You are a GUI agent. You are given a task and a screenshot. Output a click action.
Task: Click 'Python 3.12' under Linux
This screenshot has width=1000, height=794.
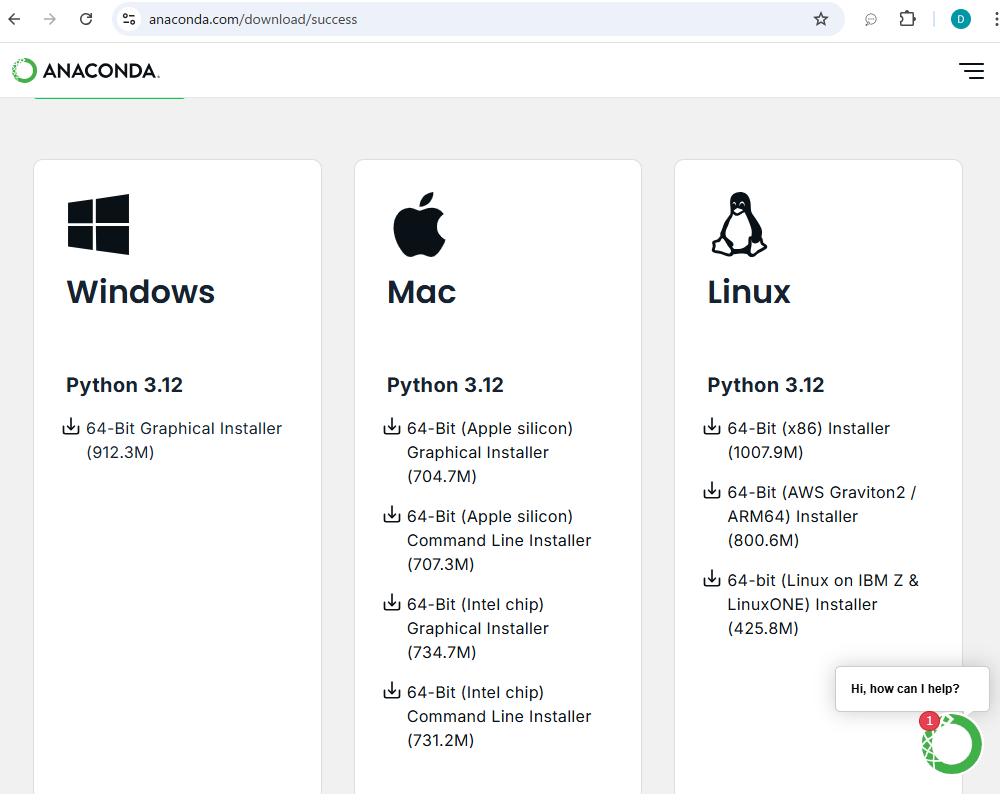(x=766, y=385)
